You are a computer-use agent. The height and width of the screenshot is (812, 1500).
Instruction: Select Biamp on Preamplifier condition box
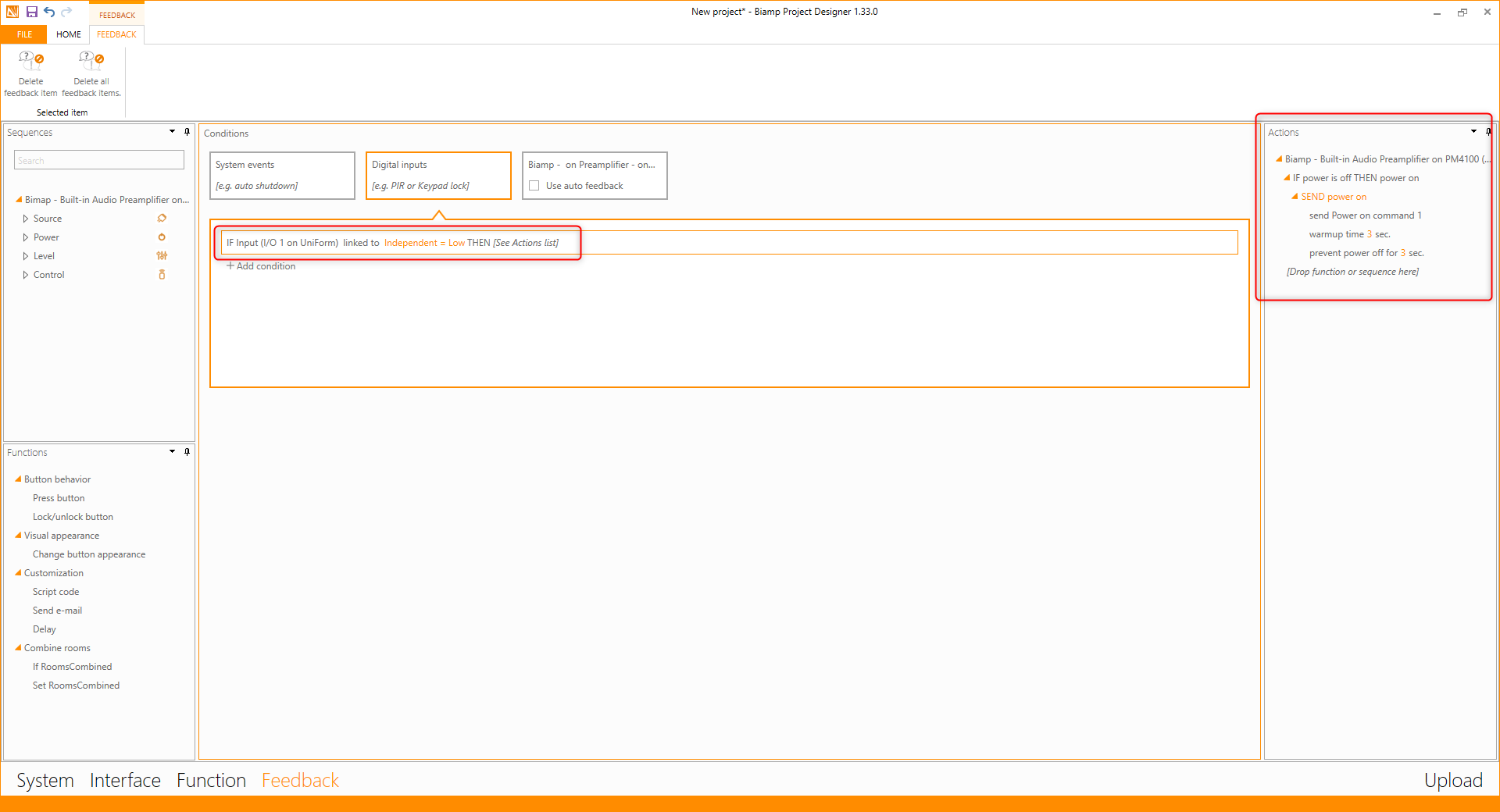coord(595,176)
